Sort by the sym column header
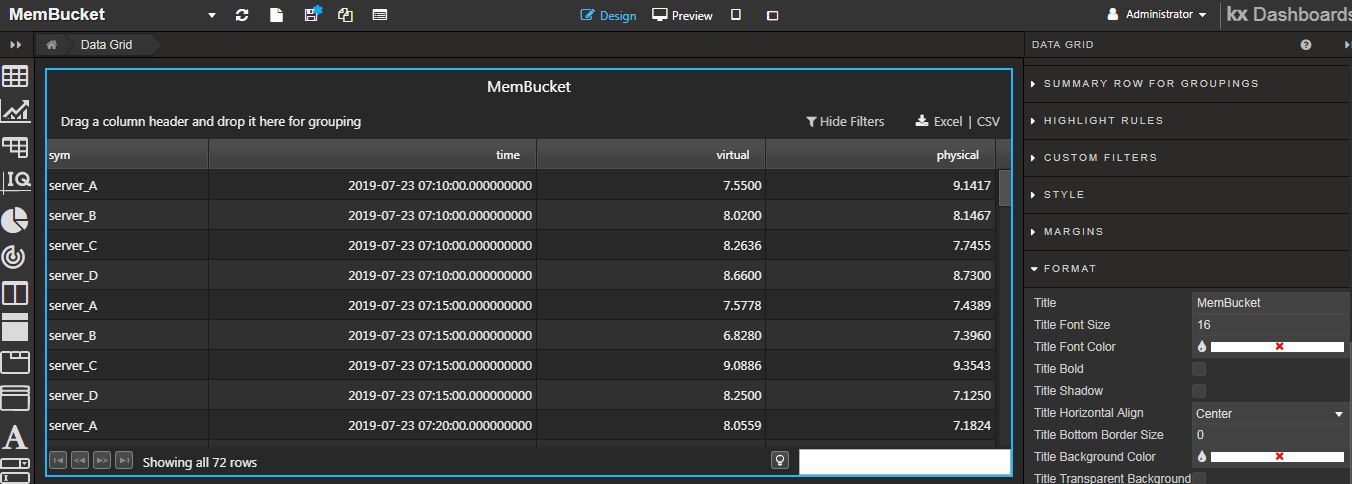This screenshot has width=1352, height=484. (x=128, y=155)
